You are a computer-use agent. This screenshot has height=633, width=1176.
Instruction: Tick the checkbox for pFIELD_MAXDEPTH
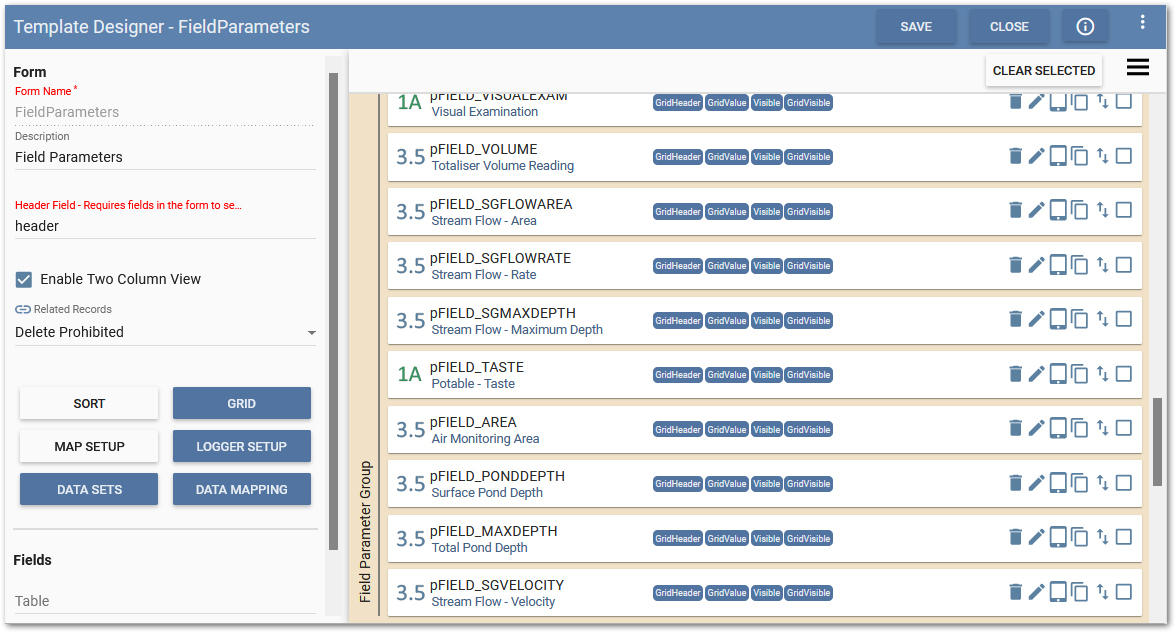[1124, 537]
